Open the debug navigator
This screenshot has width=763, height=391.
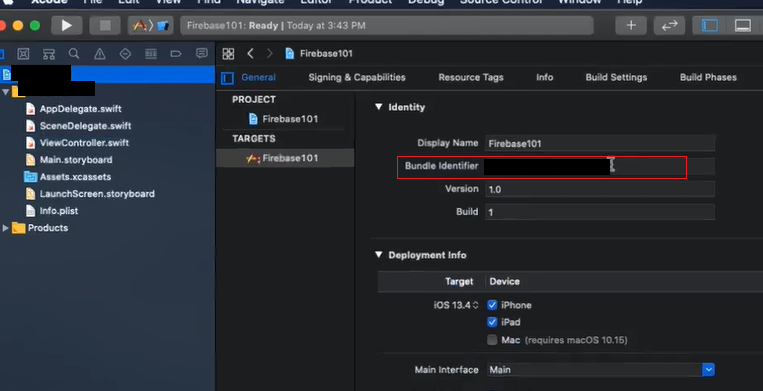pos(151,53)
